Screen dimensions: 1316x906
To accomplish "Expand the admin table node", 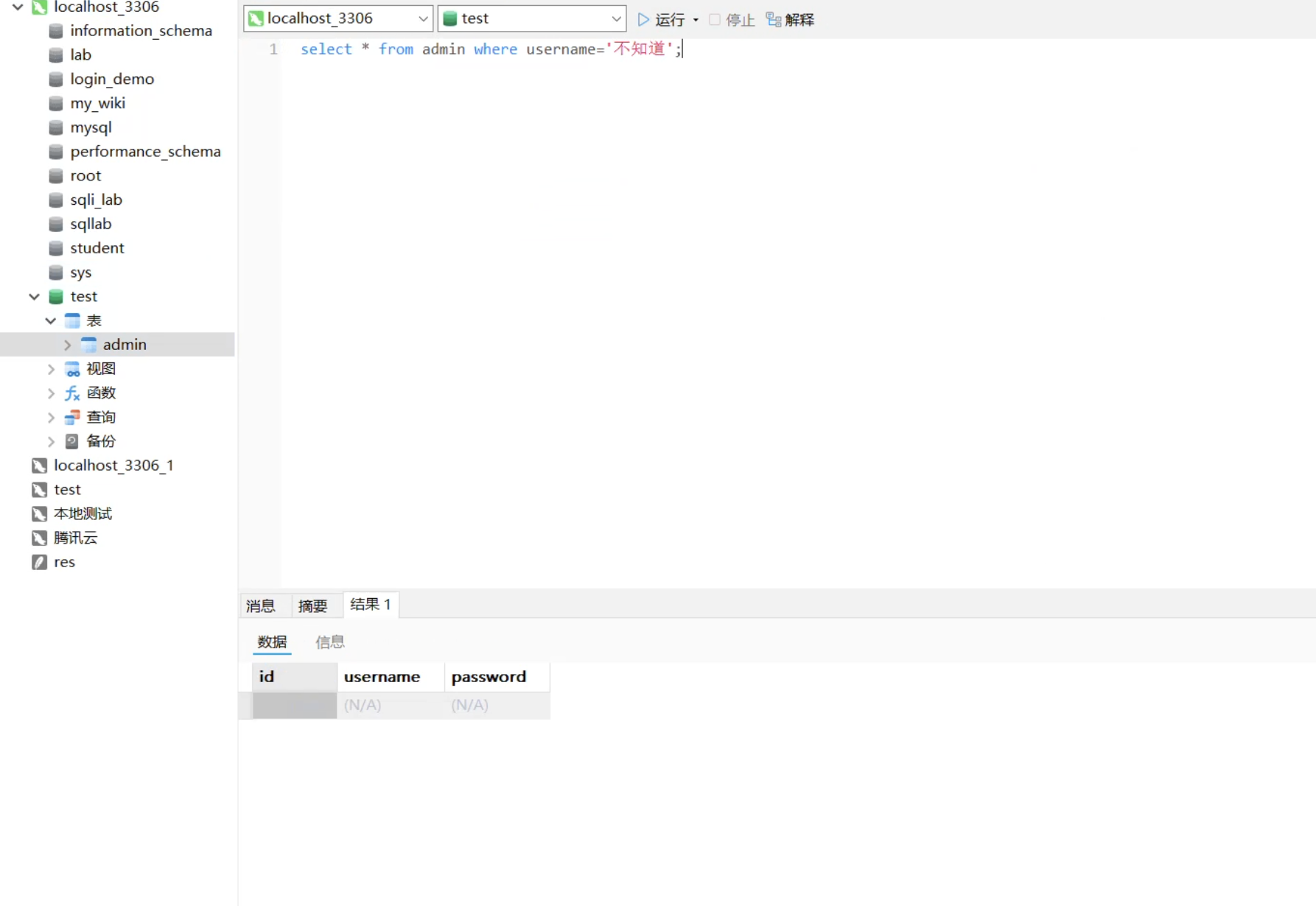I will tap(67, 345).
